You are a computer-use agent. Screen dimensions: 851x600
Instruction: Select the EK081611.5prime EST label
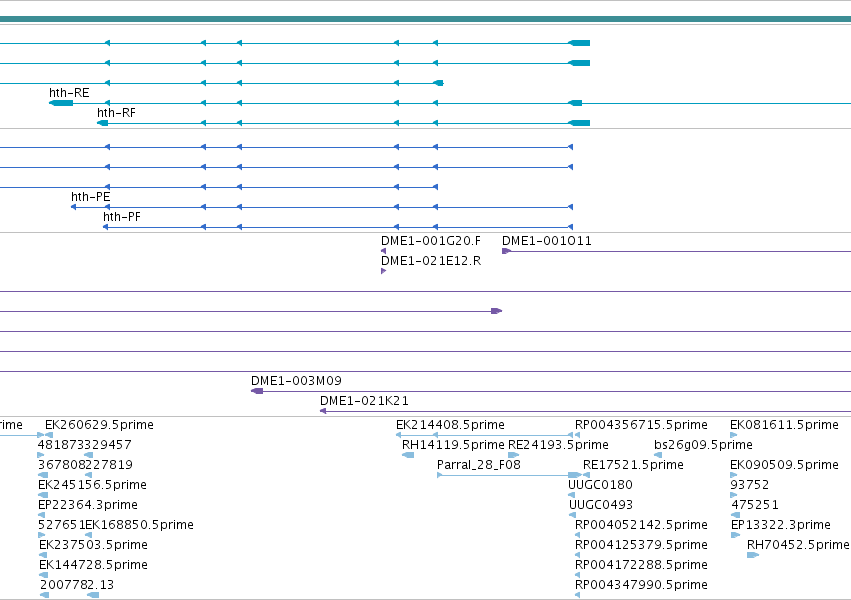point(784,424)
